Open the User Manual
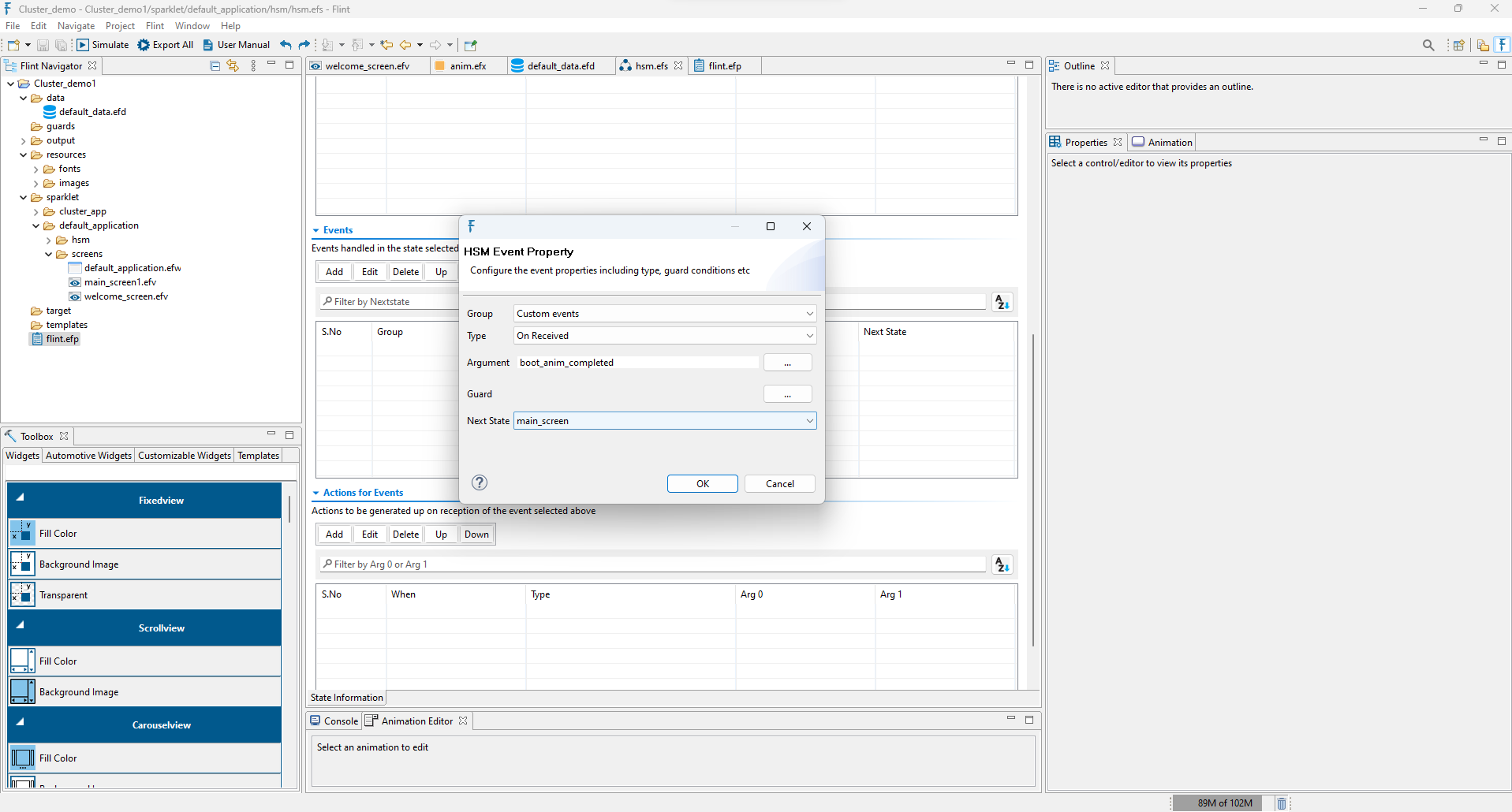The height and width of the screenshot is (812, 1512). 236,45
